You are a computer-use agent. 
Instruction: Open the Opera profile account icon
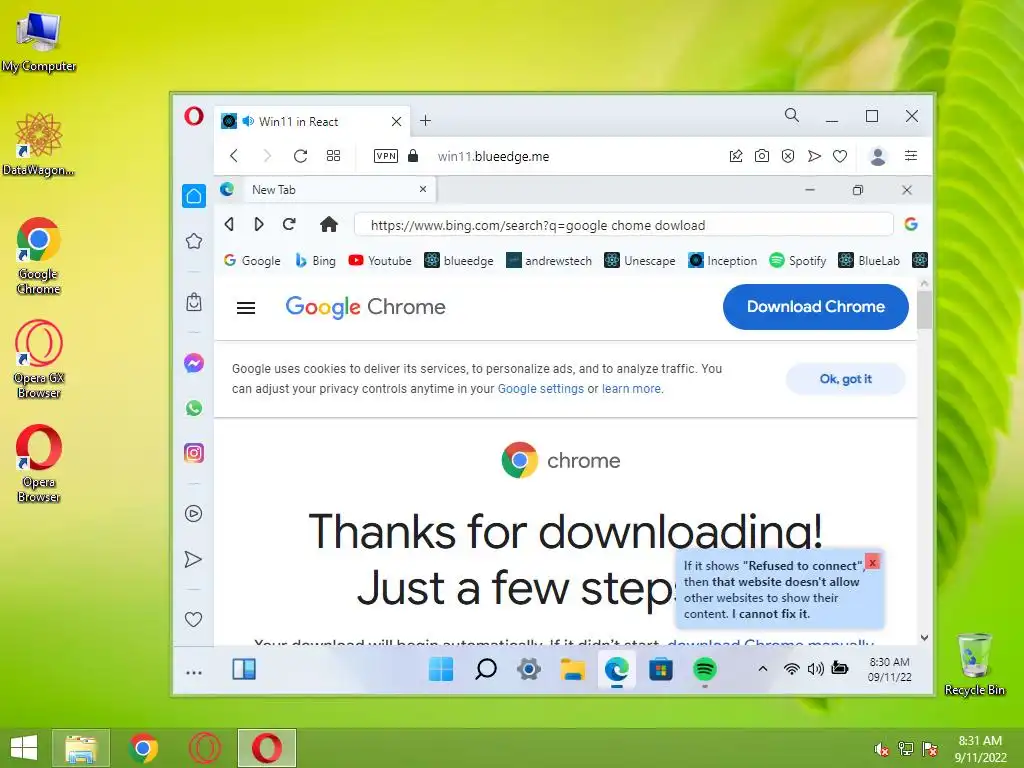point(878,156)
